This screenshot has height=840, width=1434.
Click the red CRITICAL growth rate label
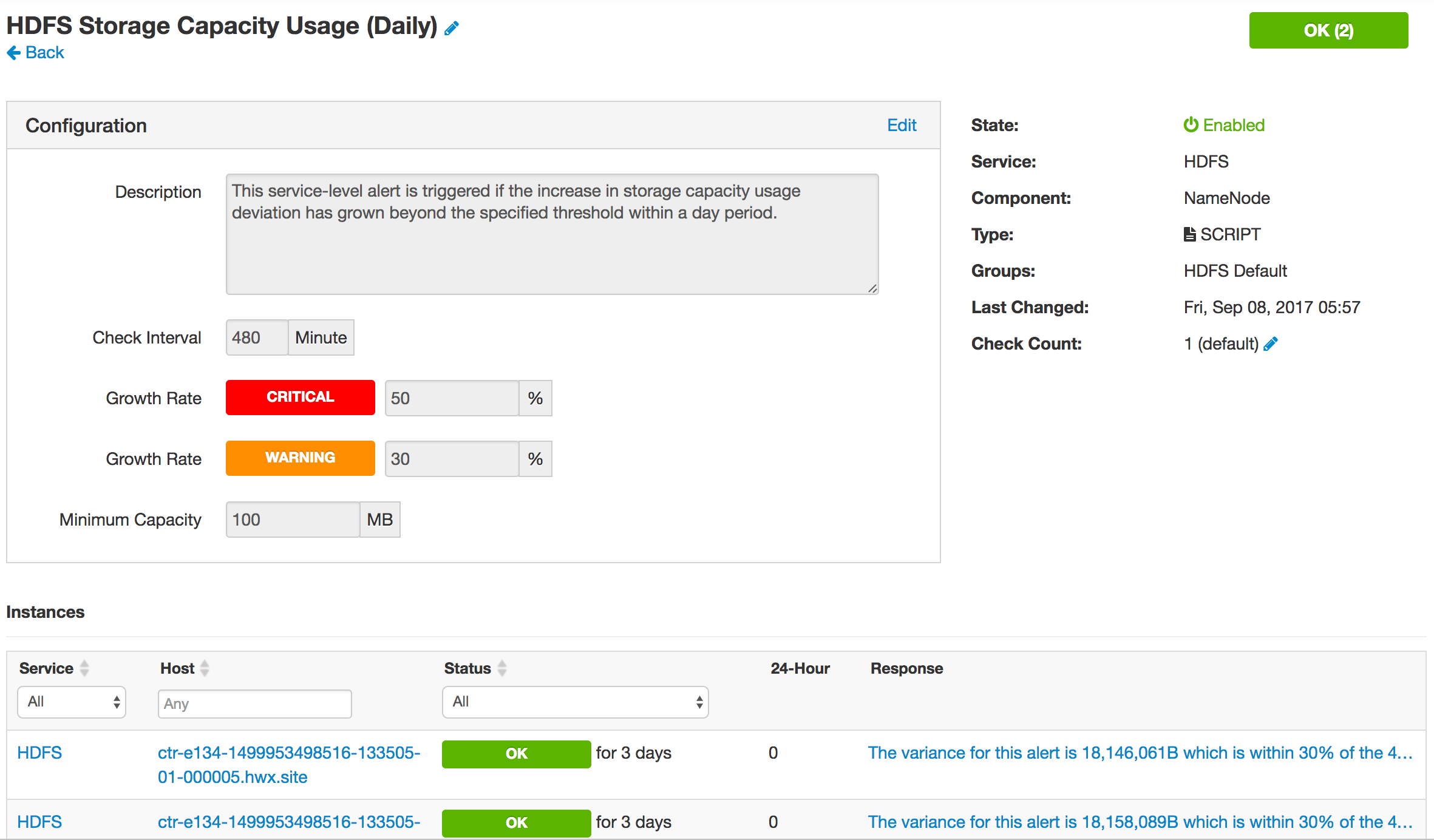(300, 398)
